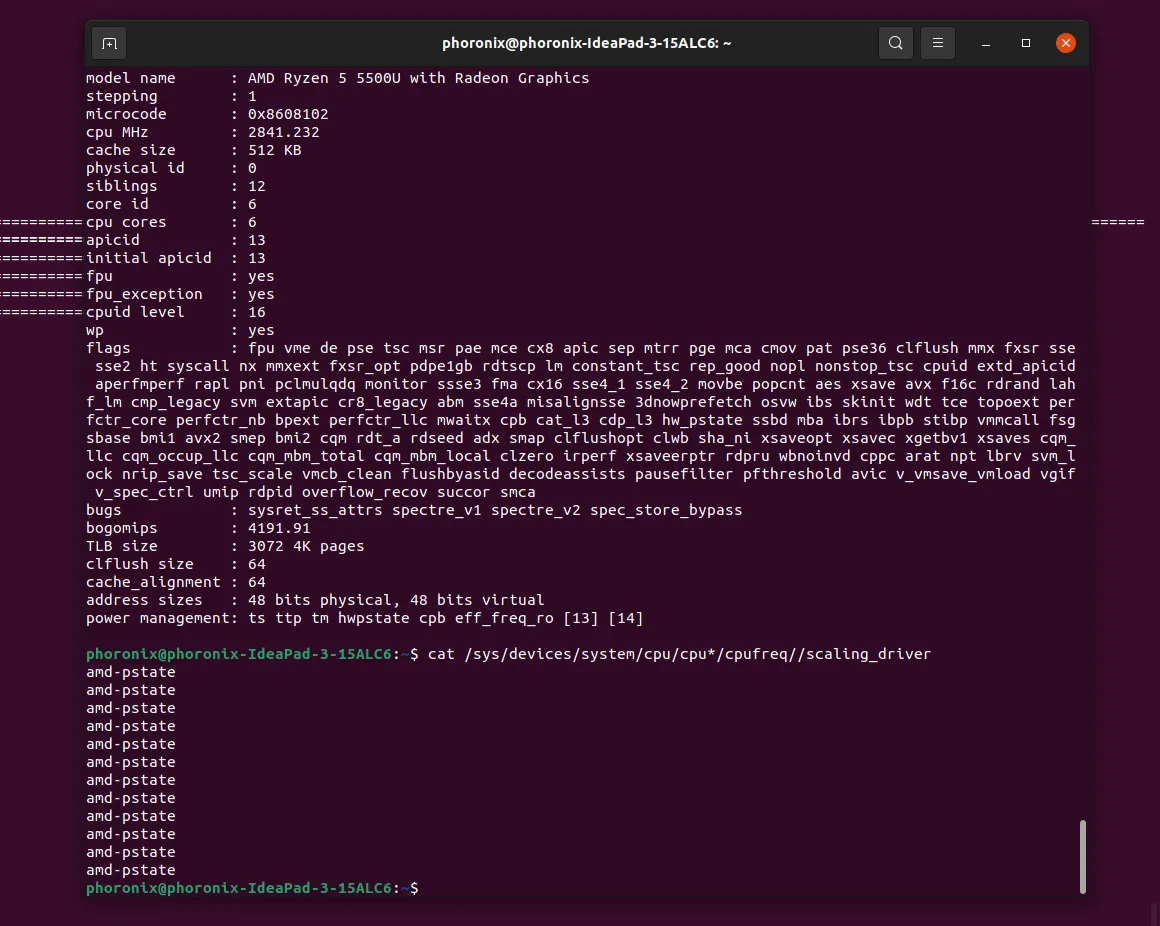The width and height of the screenshot is (1160, 926).
Task: Open the hamburger menu in the title bar
Action: 937,43
